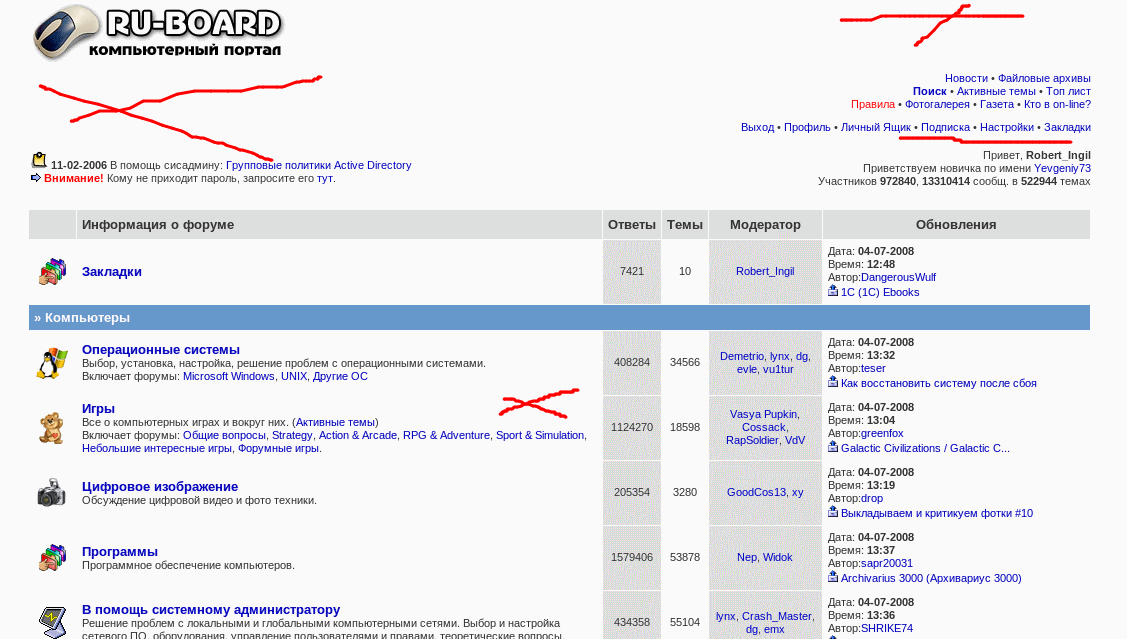Open the Кто в on-line? page
Screen dimensions: 1127x639
coord(1056,104)
